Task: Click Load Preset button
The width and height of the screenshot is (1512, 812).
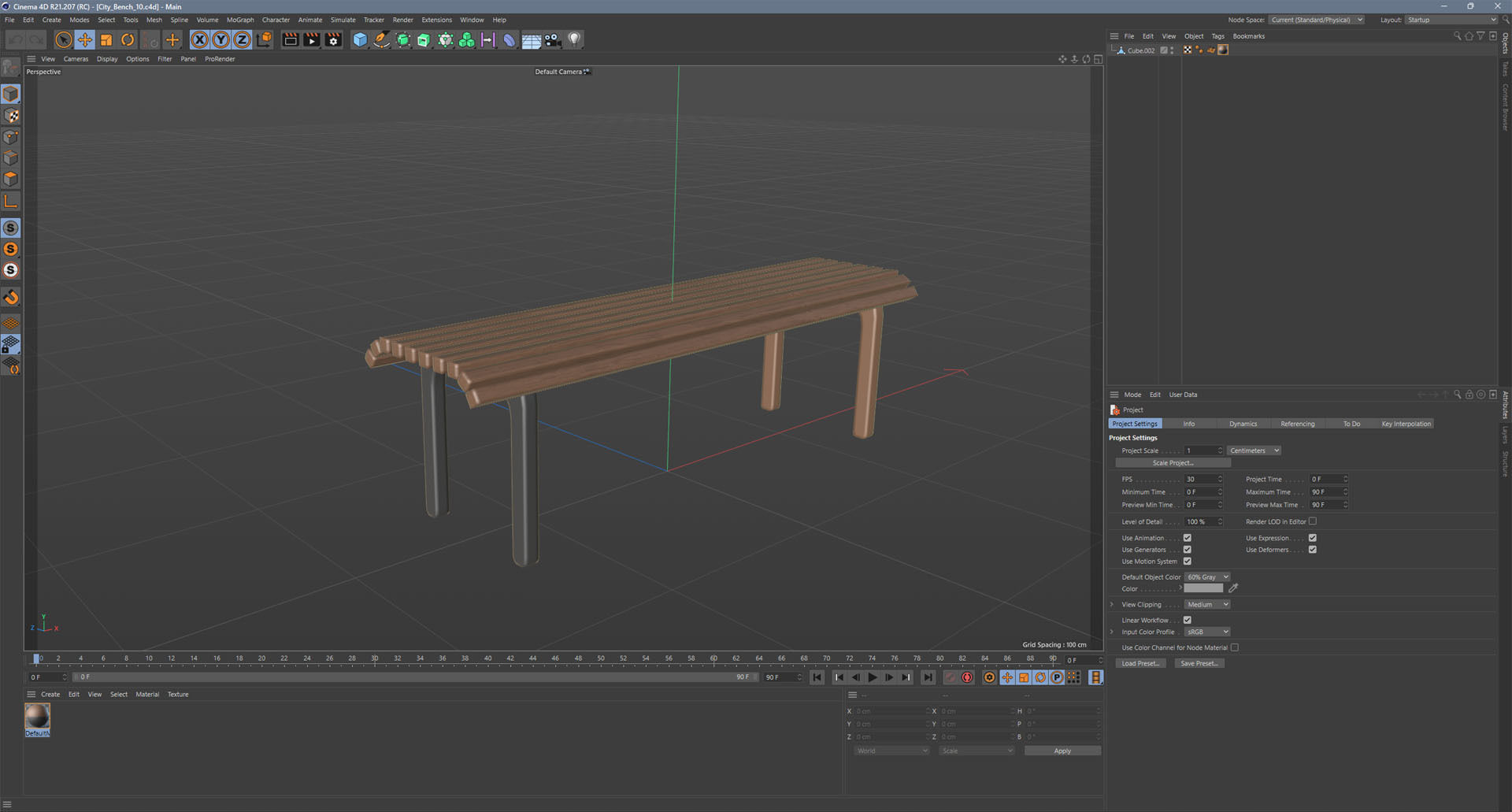Action: click(x=1140, y=663)
